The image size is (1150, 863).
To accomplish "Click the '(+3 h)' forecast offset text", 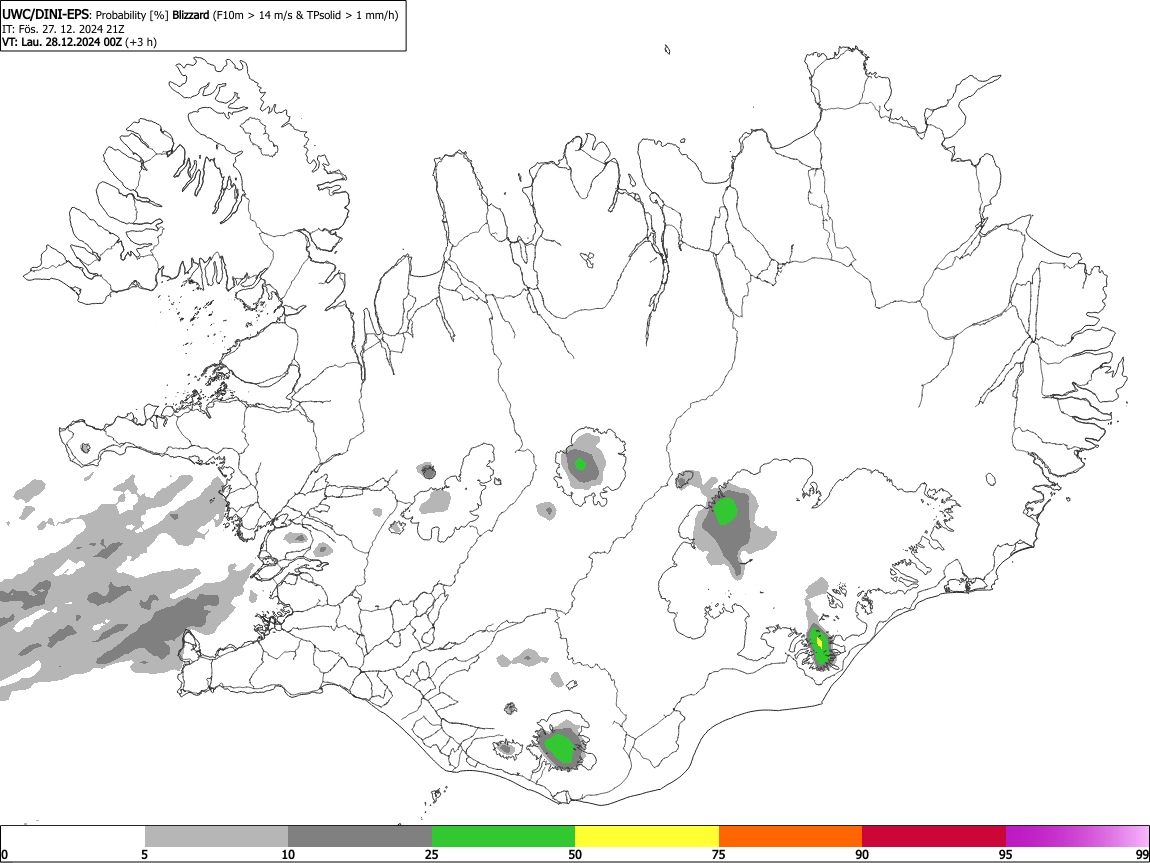I will 141,42.
